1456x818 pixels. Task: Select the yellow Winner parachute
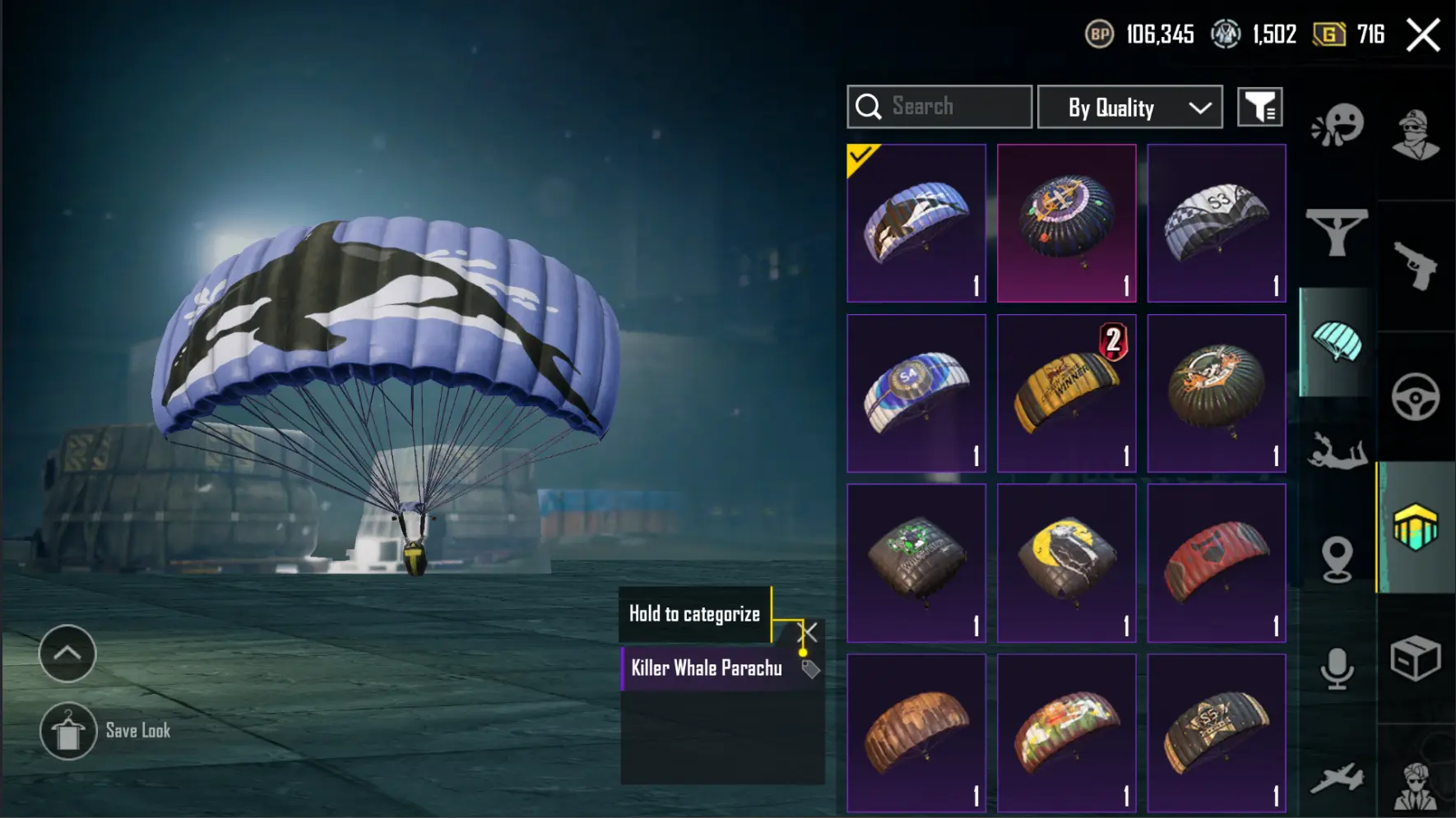[1066, 393]
